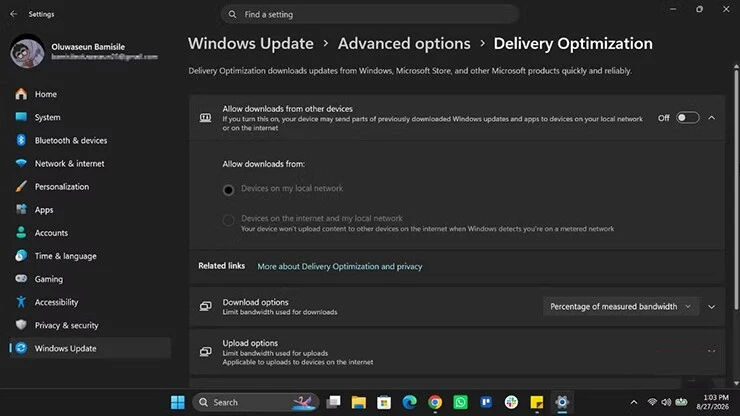Click the taskbar Search box
The width and height of the screenshot is (740, 416).
[255, 402]
